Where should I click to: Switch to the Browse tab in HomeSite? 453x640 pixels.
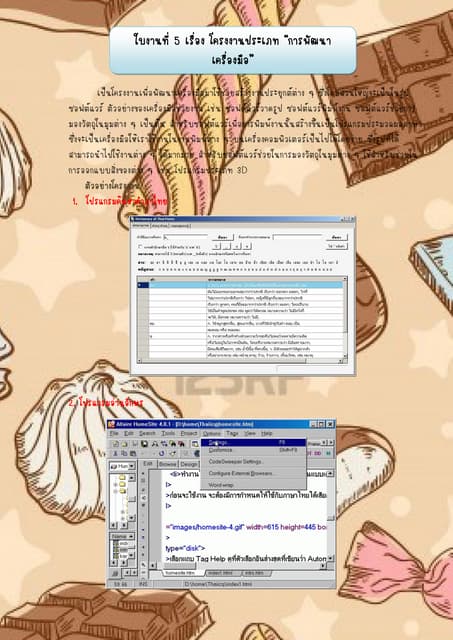[x=167, y=464]
